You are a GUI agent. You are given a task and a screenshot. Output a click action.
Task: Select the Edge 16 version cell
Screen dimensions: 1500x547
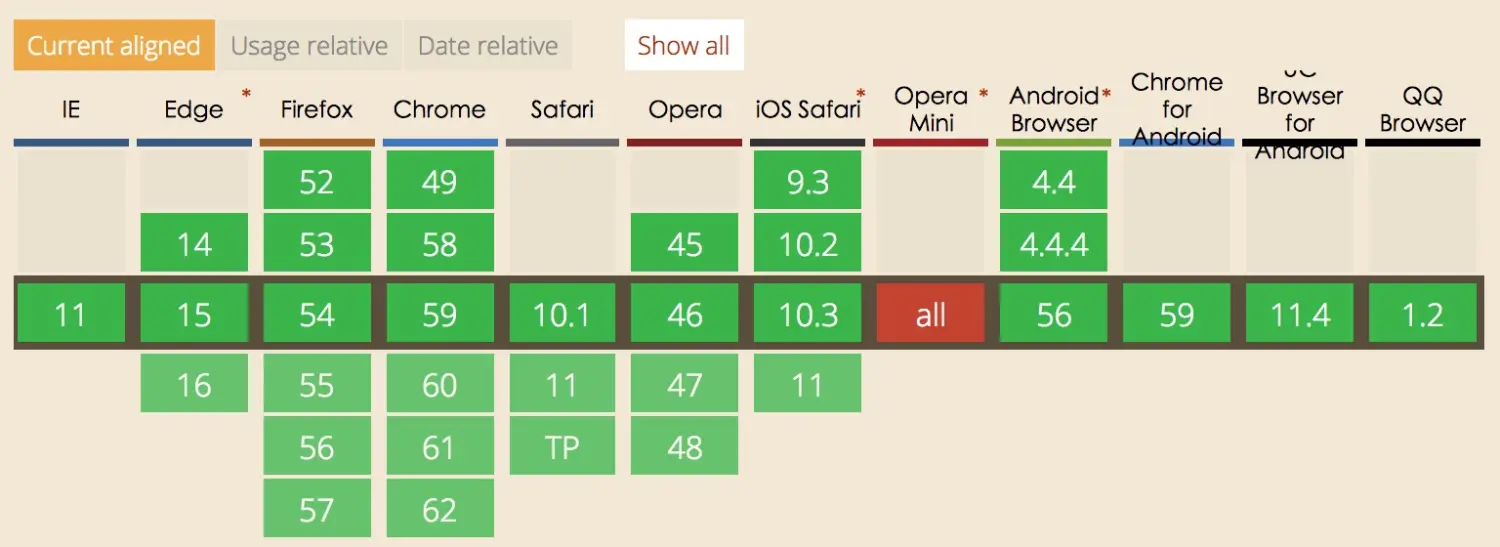click(194, 384)
